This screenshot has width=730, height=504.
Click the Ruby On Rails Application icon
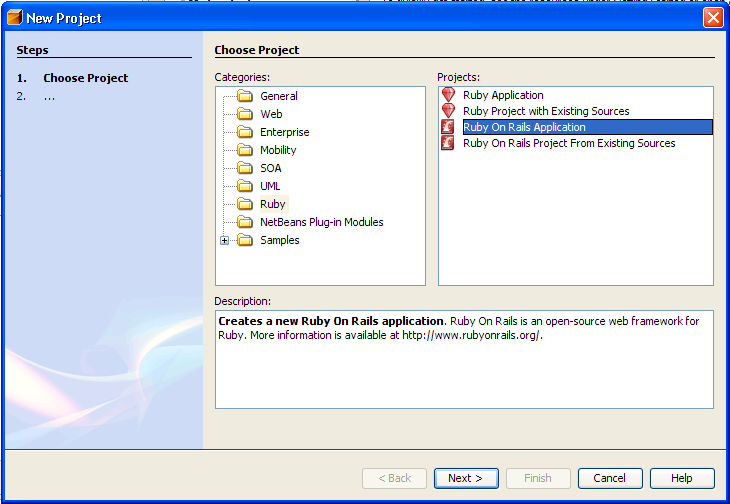click(x=448, y=127)
